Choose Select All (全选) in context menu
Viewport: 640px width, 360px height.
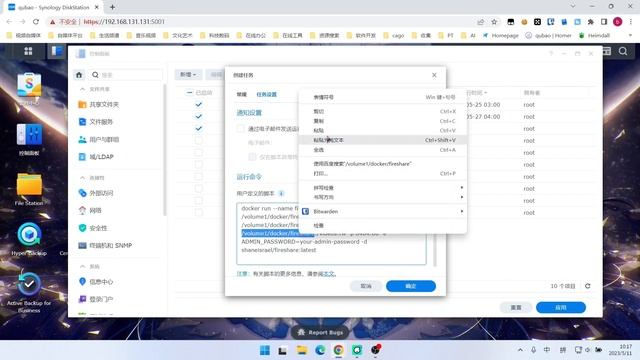pos(383,150)
